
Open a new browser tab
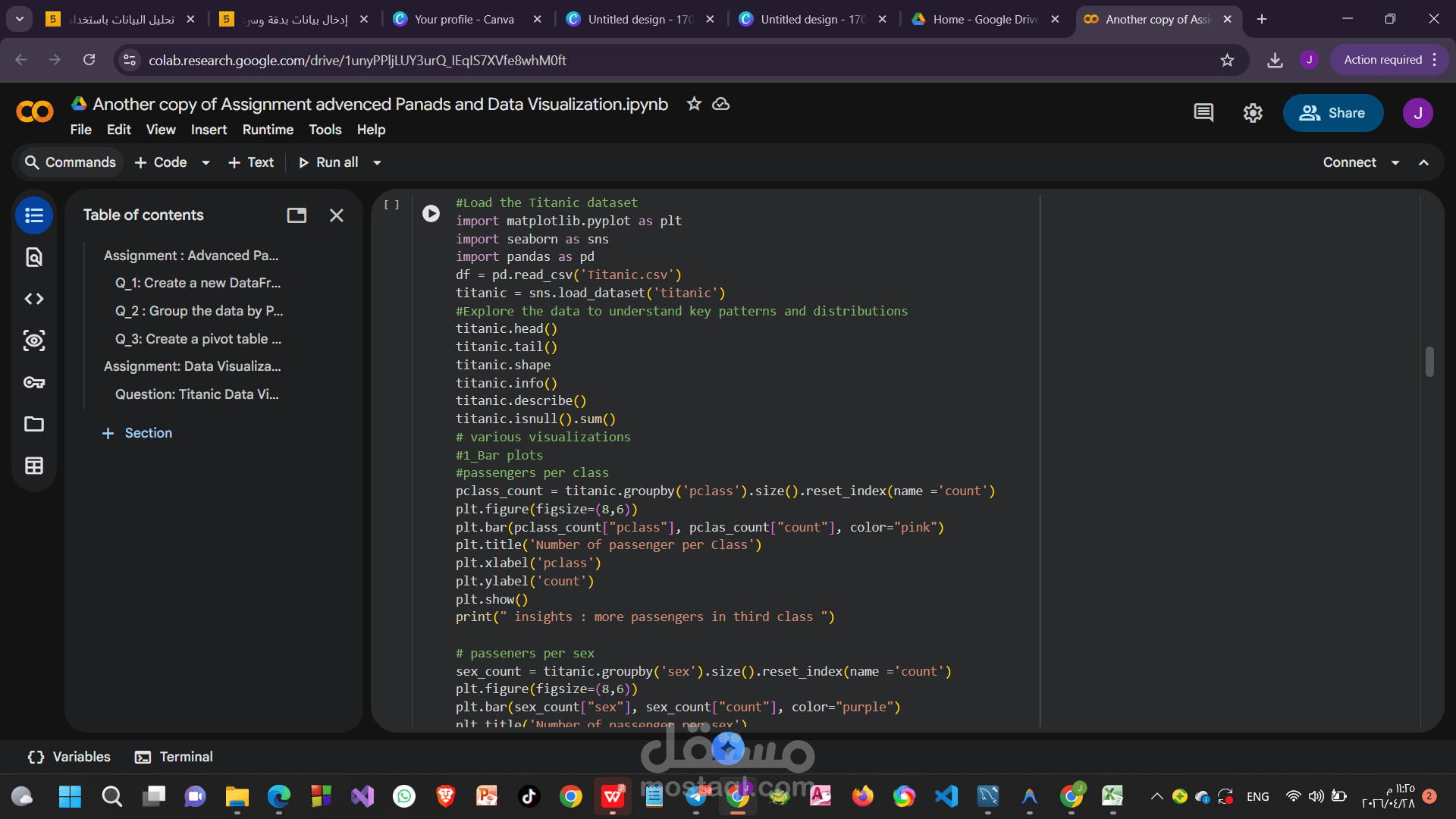(x=1262, y=19)
